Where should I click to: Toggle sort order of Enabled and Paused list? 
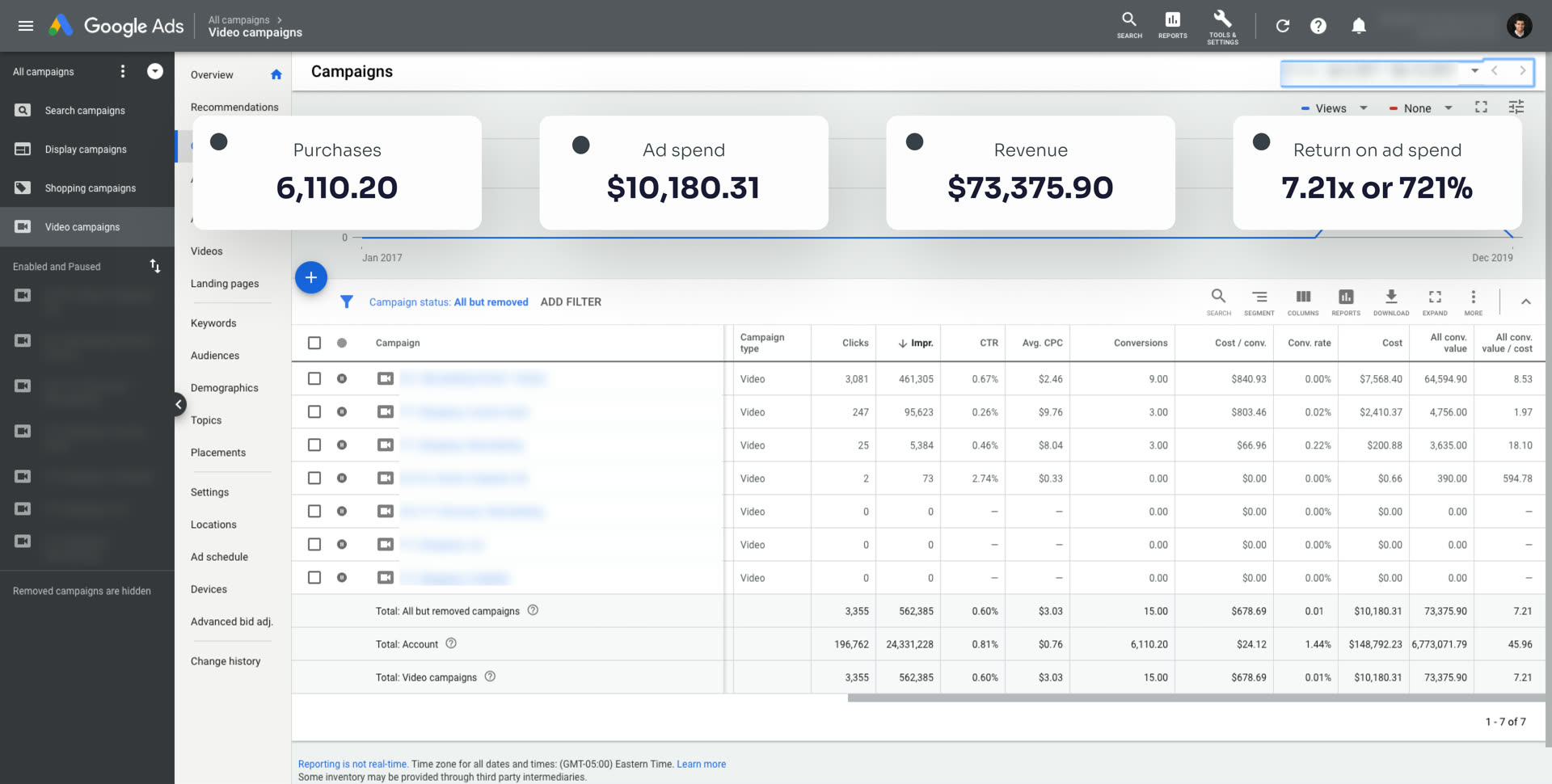155,266
